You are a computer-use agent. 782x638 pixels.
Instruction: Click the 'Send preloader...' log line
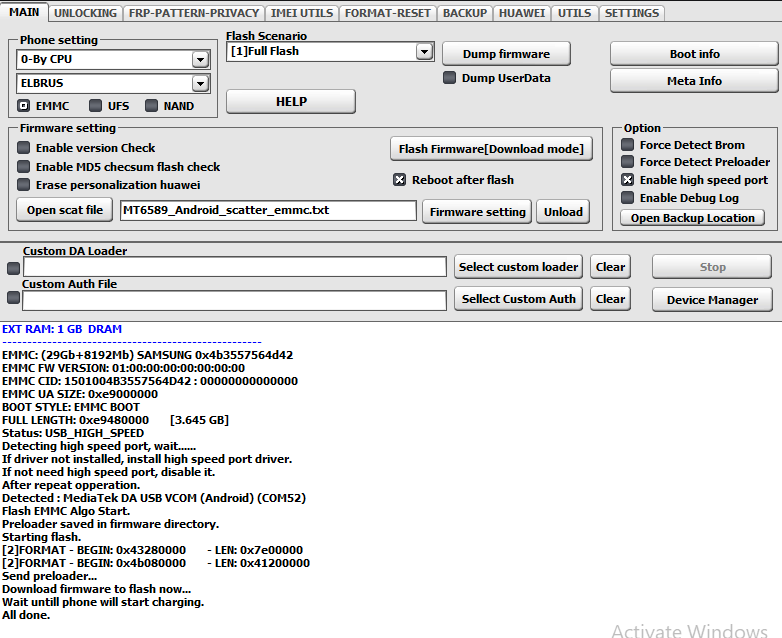click(49, 576)
